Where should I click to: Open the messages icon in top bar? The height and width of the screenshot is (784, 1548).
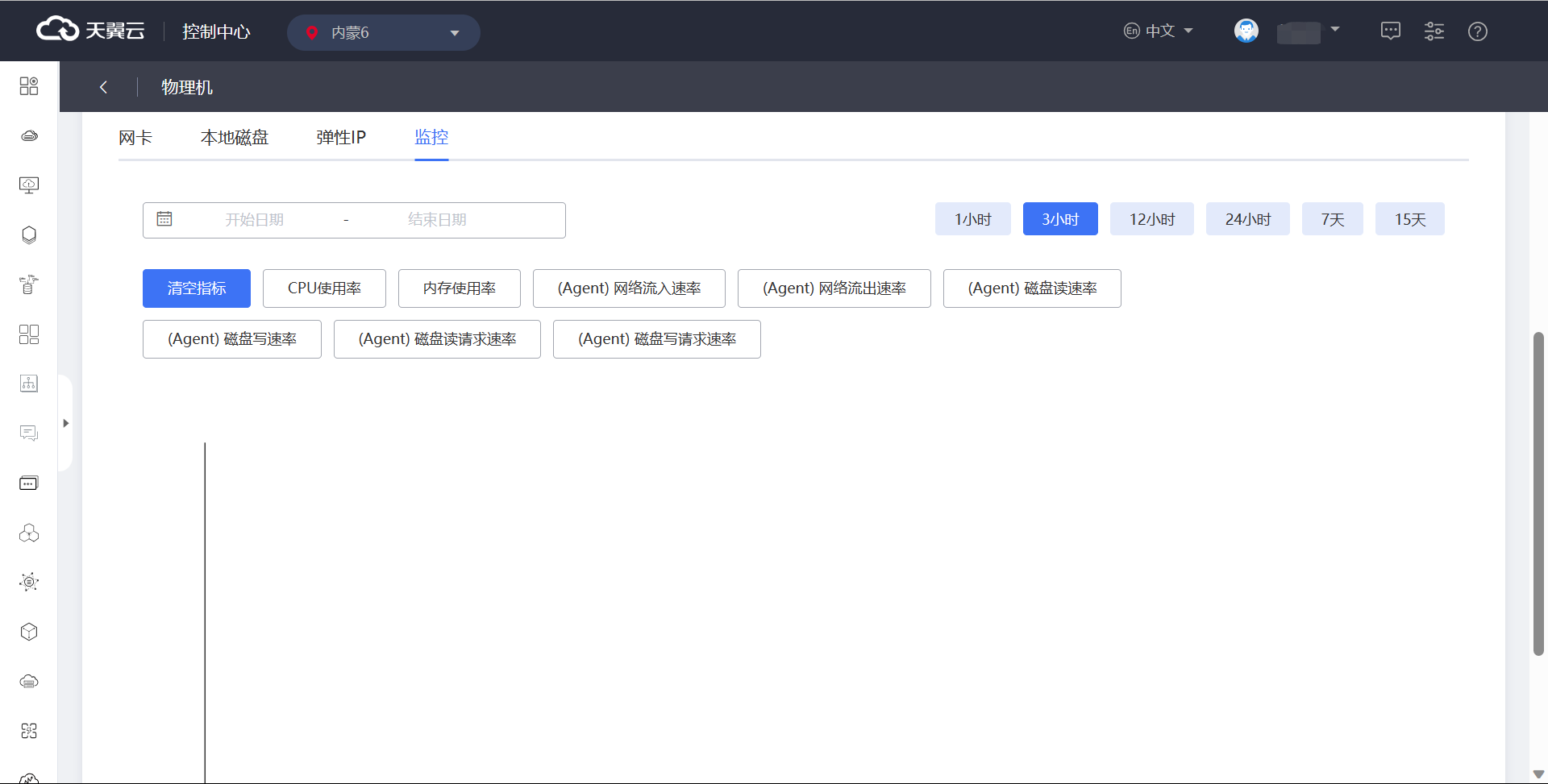point(1390,31)
